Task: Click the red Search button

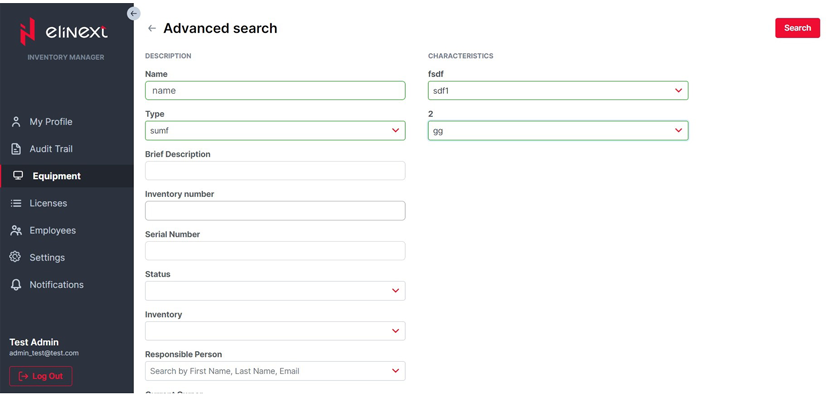Action: 797,28
